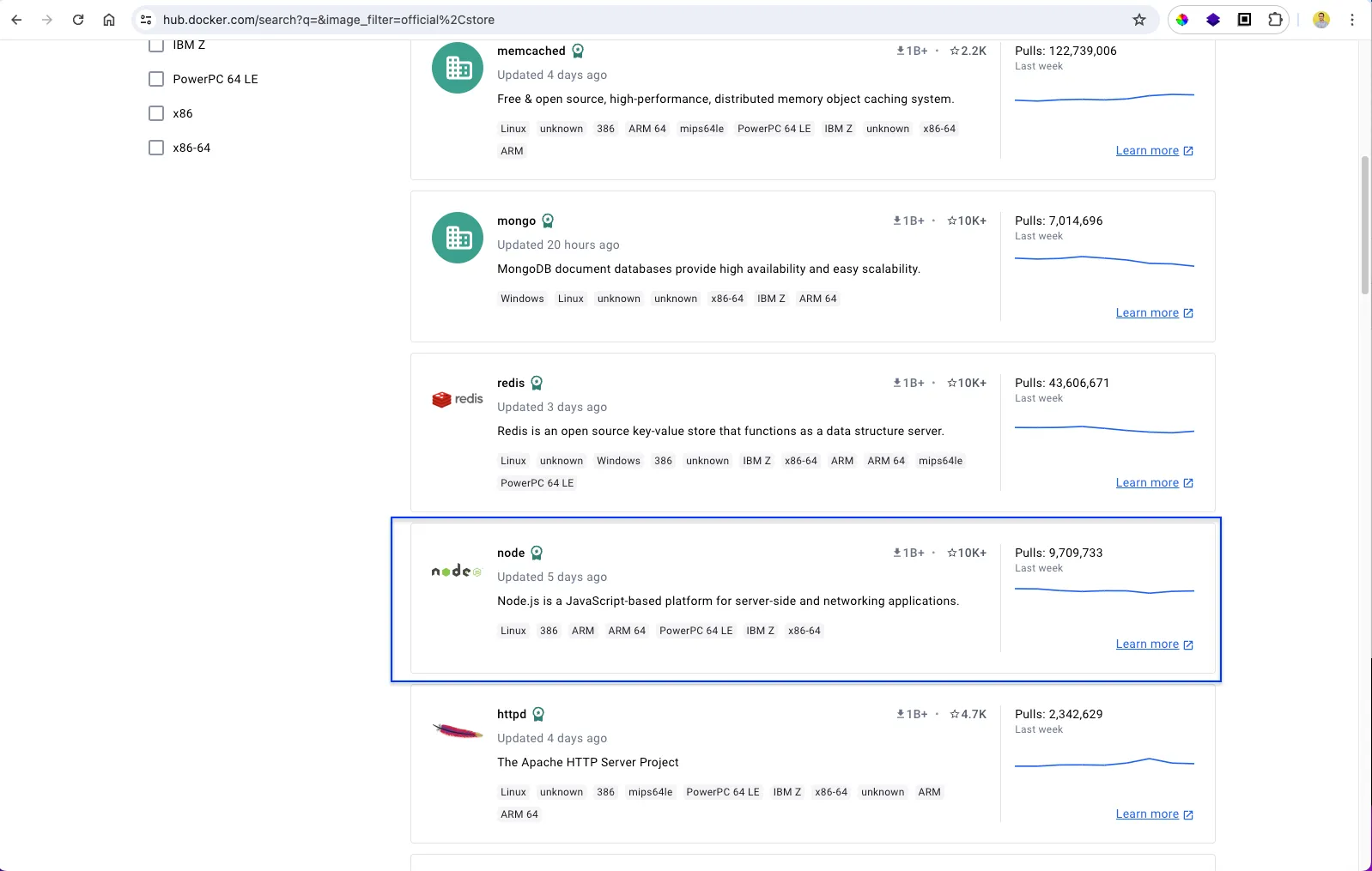1372x871 pixels.
Task: Click the memcached green building logo
Action: click(x=458, y=68)
